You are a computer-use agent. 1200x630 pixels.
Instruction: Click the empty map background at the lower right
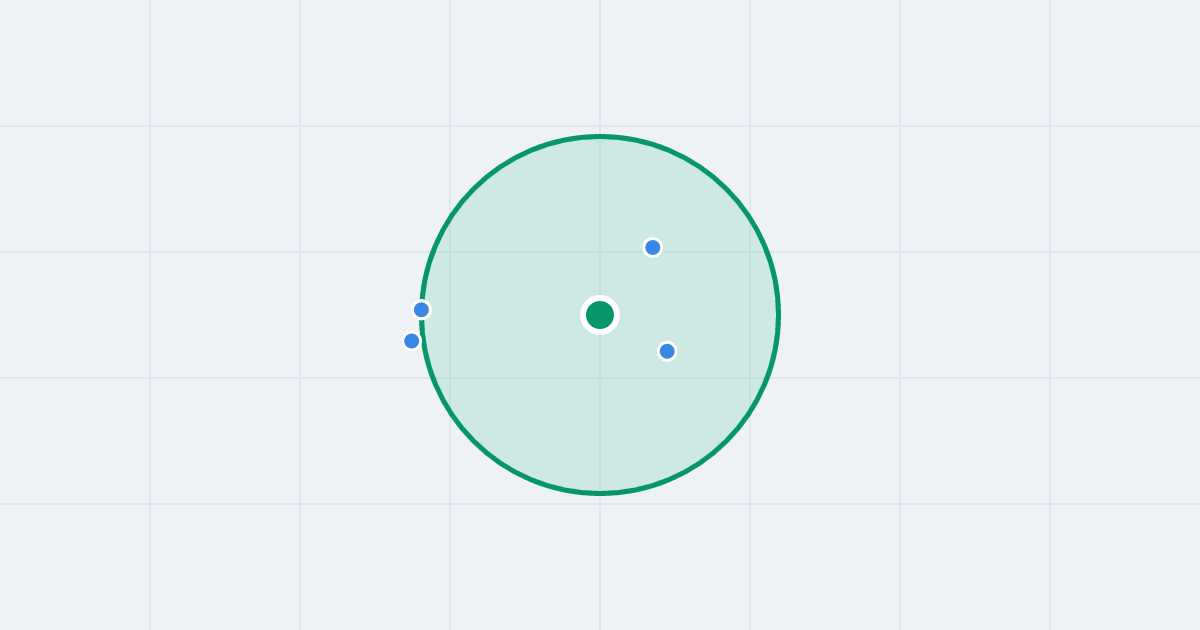pyautogui.click(x=1125, y=570)
